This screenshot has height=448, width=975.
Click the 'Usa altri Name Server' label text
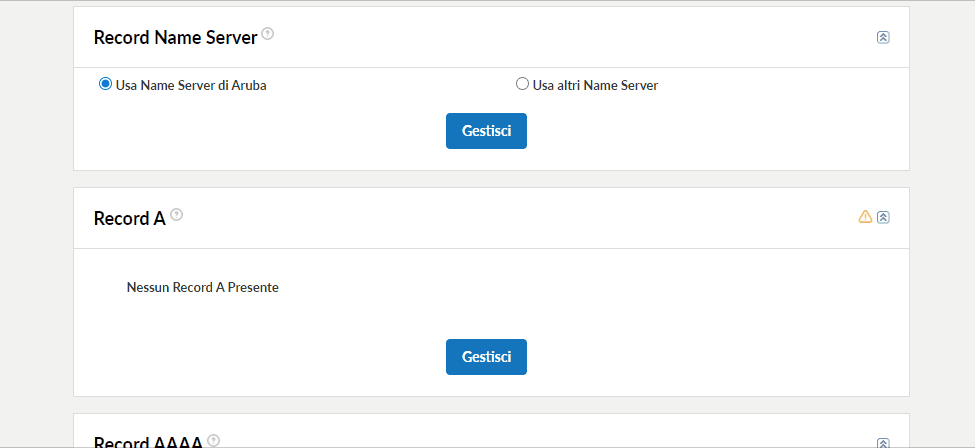(x=595, y=86)
